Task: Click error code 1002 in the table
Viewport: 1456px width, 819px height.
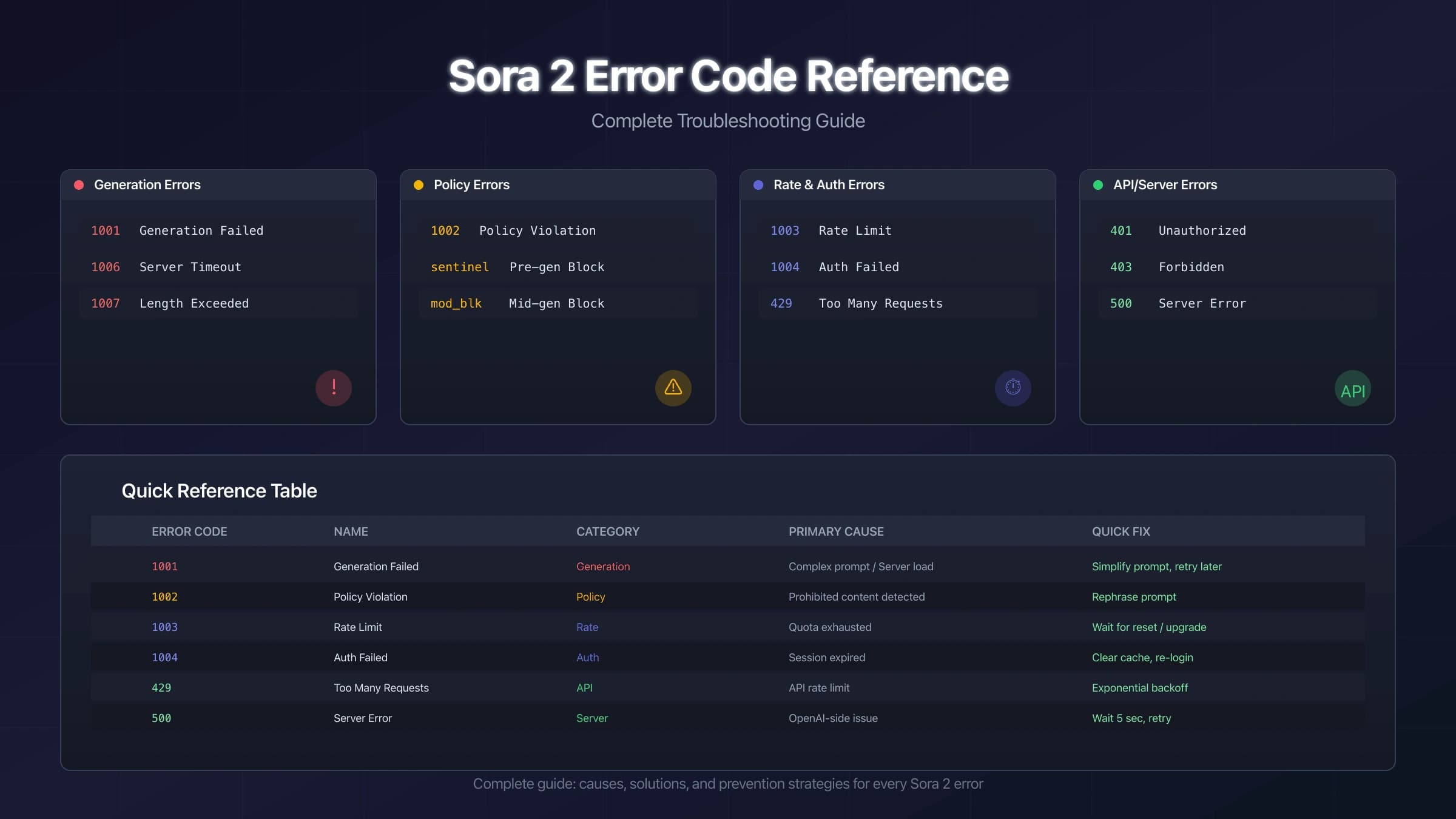Action: pos(164,597)
